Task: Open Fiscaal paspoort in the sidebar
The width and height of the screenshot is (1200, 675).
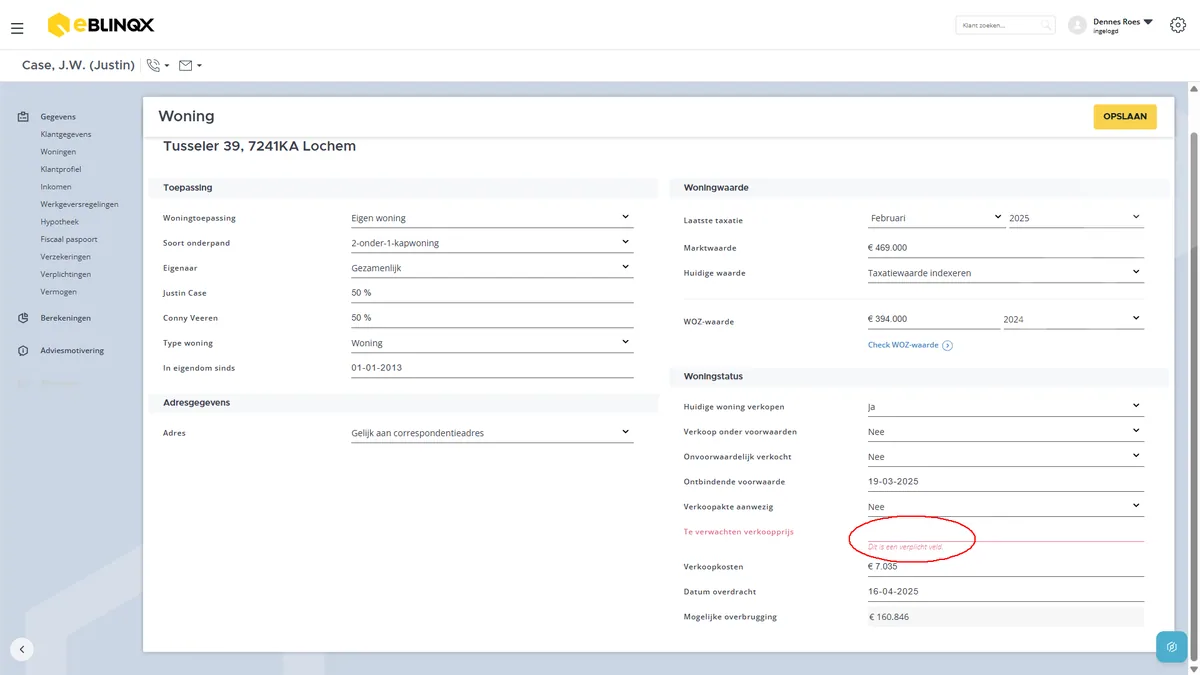Action: click(69, 240)
